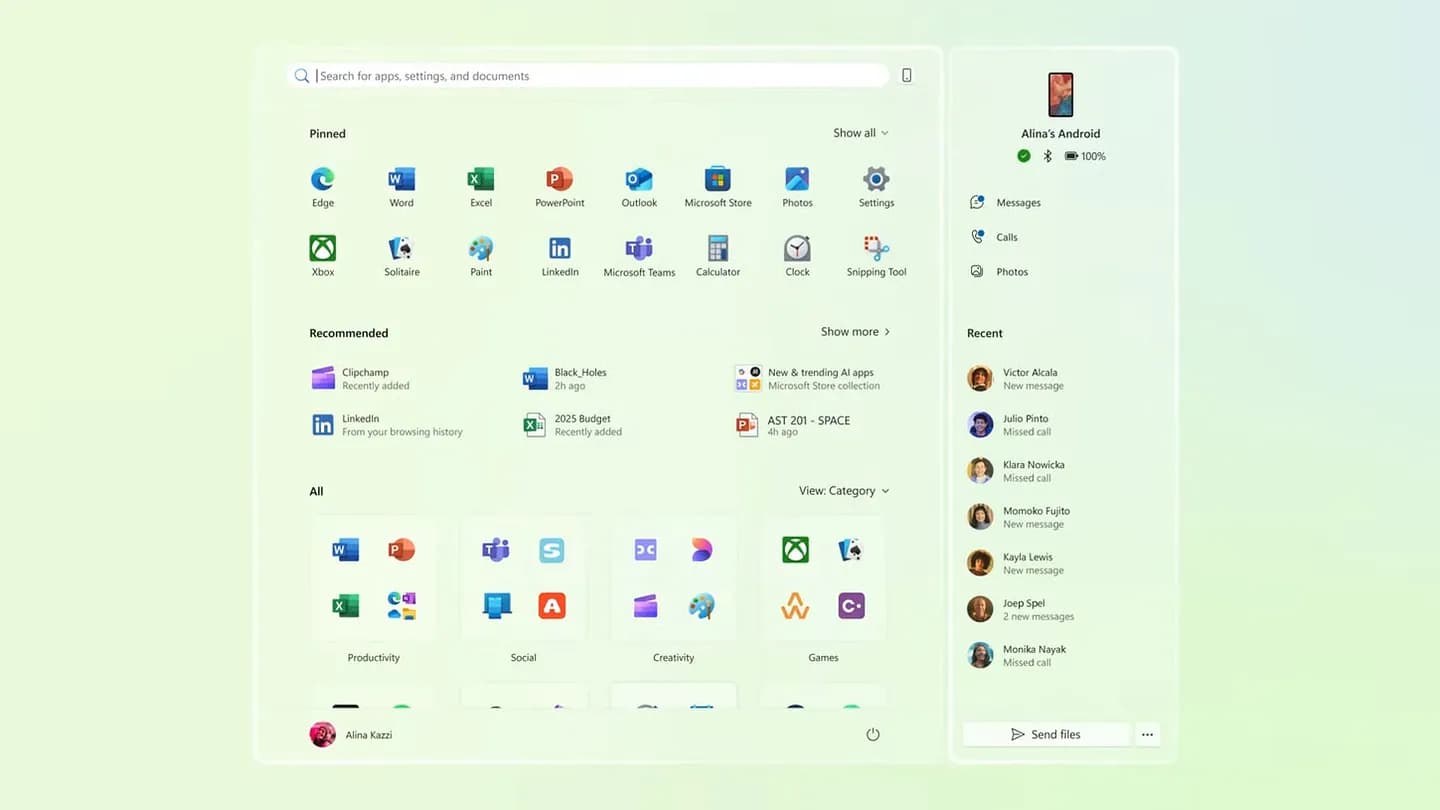The width and height of the screenshot is (1440, 810).
Task: Open the View: Category dropdown
Action: 844,491
